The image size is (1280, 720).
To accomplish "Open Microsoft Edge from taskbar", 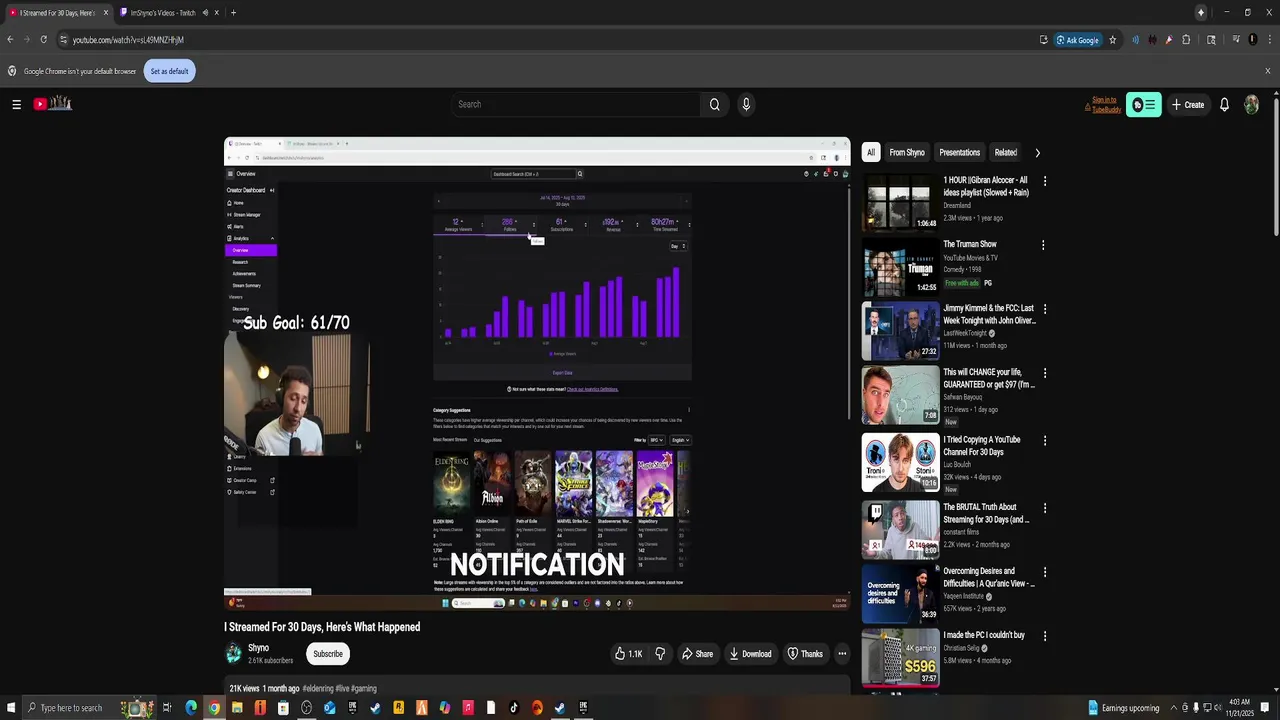I will point(191,708).
